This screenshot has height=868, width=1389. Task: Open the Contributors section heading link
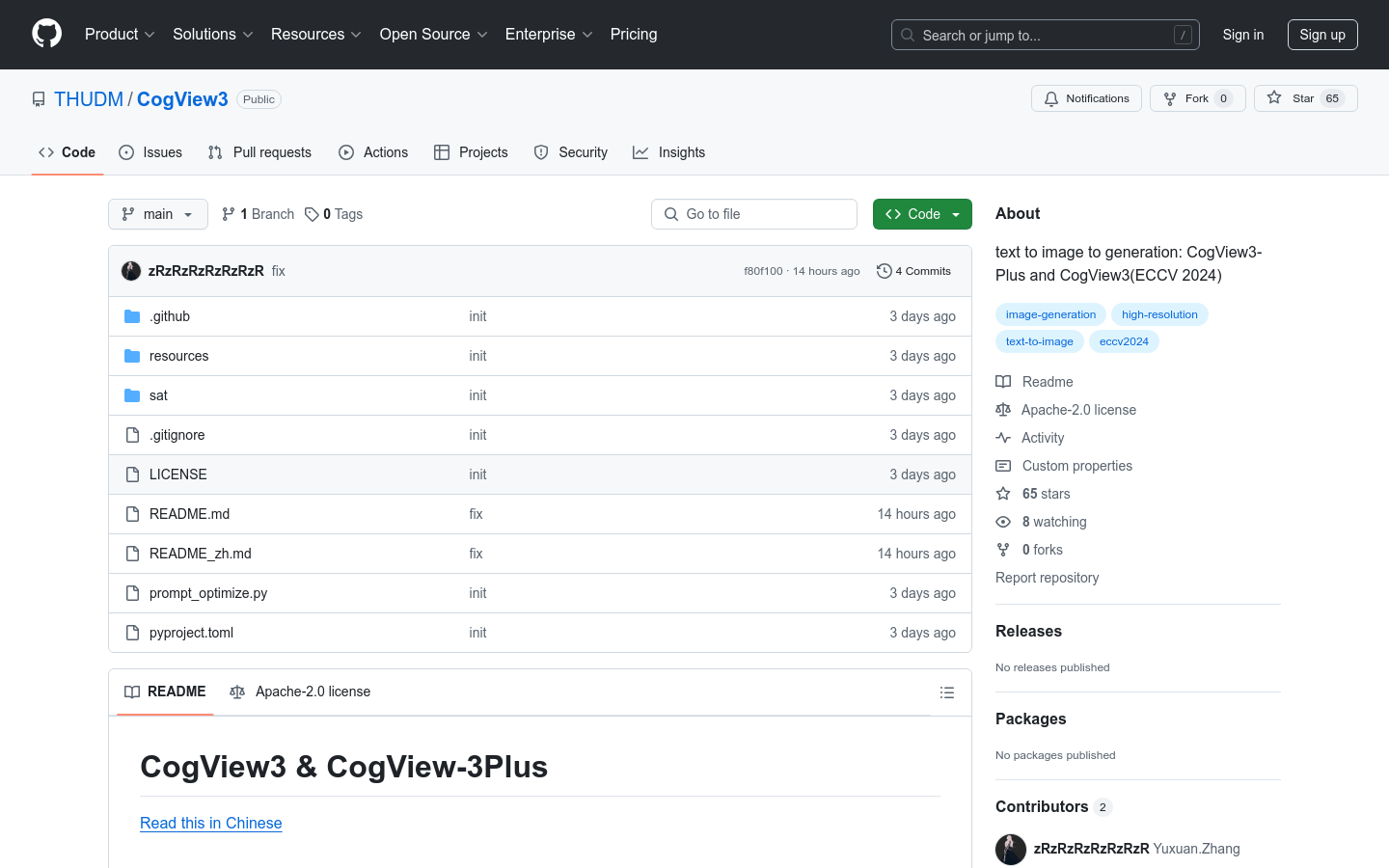pos(1053,806)
